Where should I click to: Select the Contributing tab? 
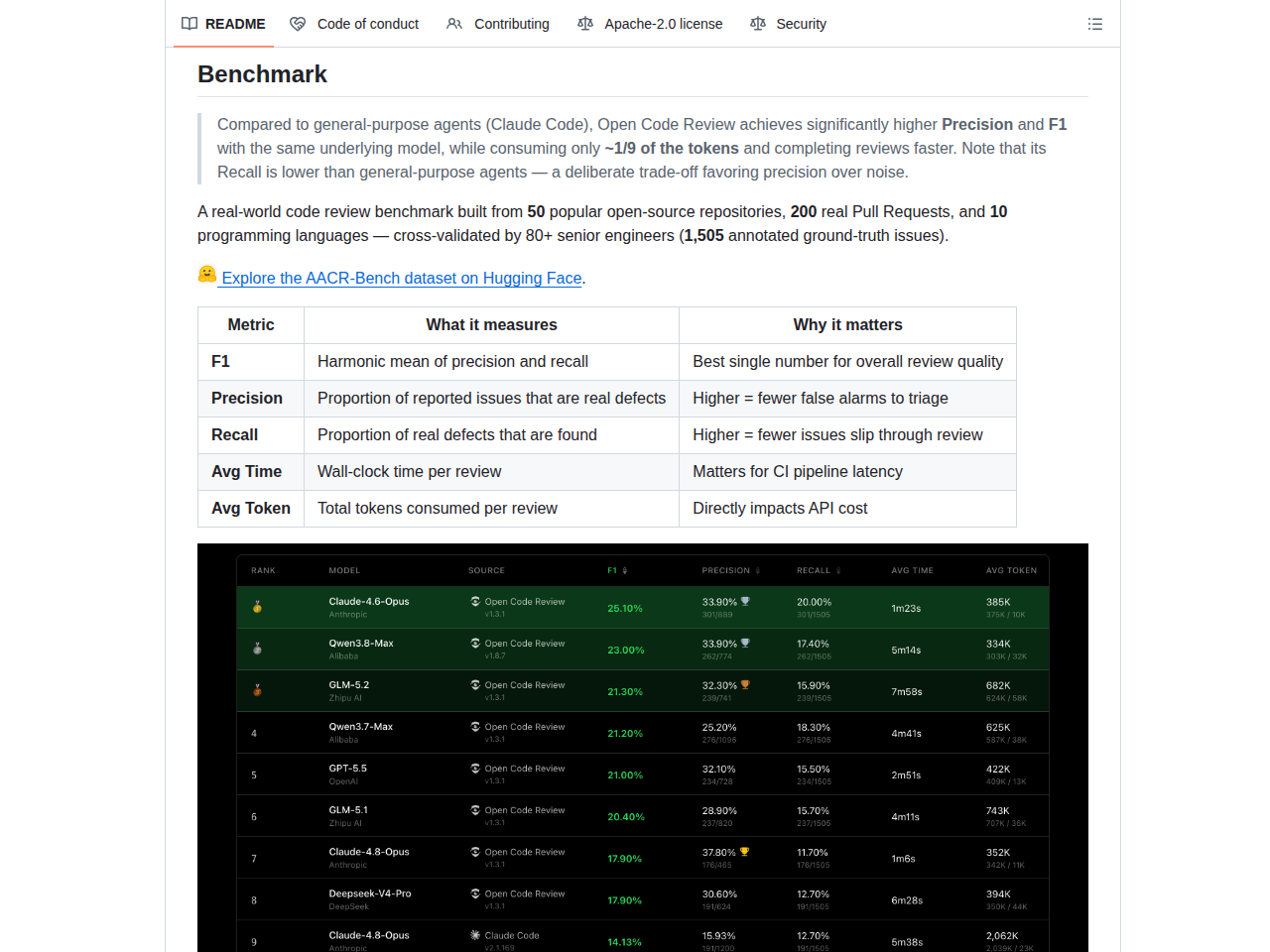[x=498, y=24]
